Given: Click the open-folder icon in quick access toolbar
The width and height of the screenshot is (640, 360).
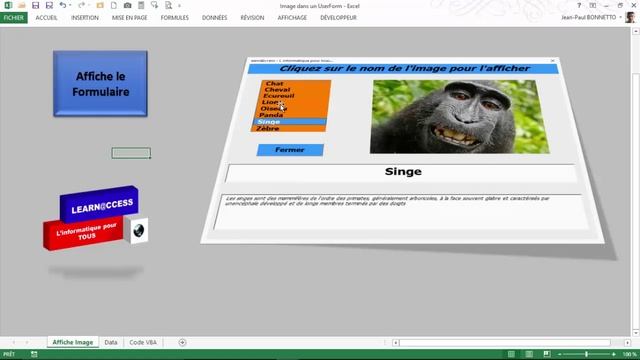Looking at the screenshot, I should pos(22,5).
